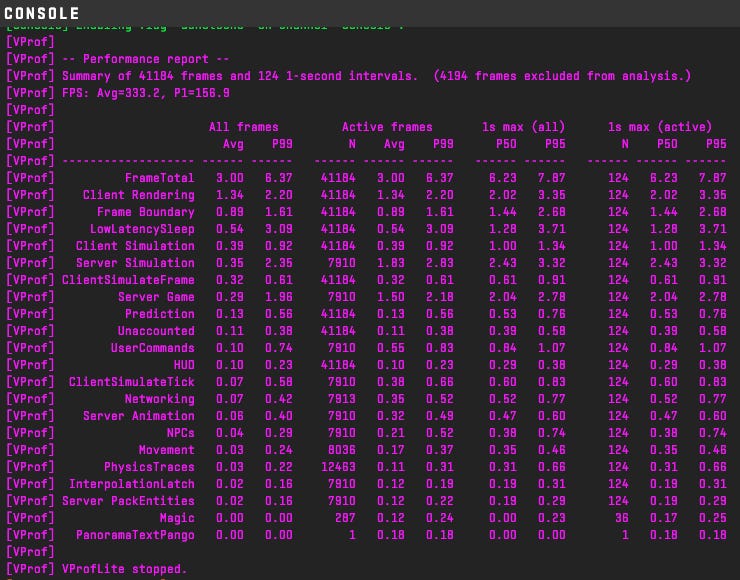Click the 12463 value in PhysicsTraces row
Screen dimensions: 740x580
click(338, 467)
